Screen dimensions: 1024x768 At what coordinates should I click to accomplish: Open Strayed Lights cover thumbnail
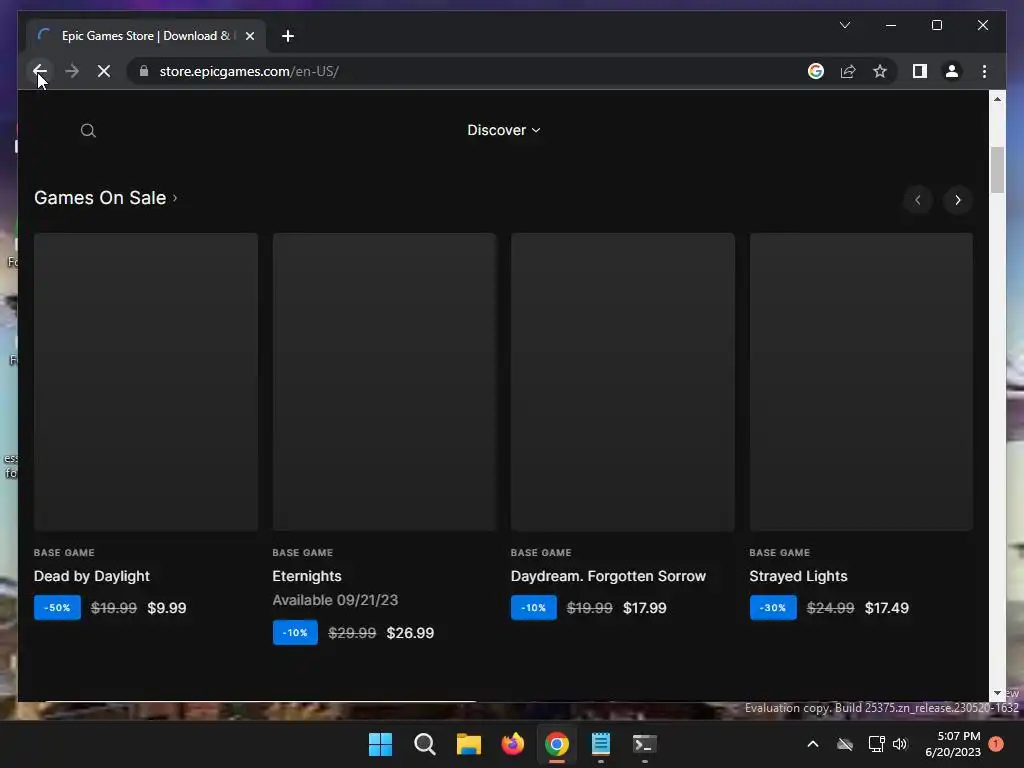(861, 381)
